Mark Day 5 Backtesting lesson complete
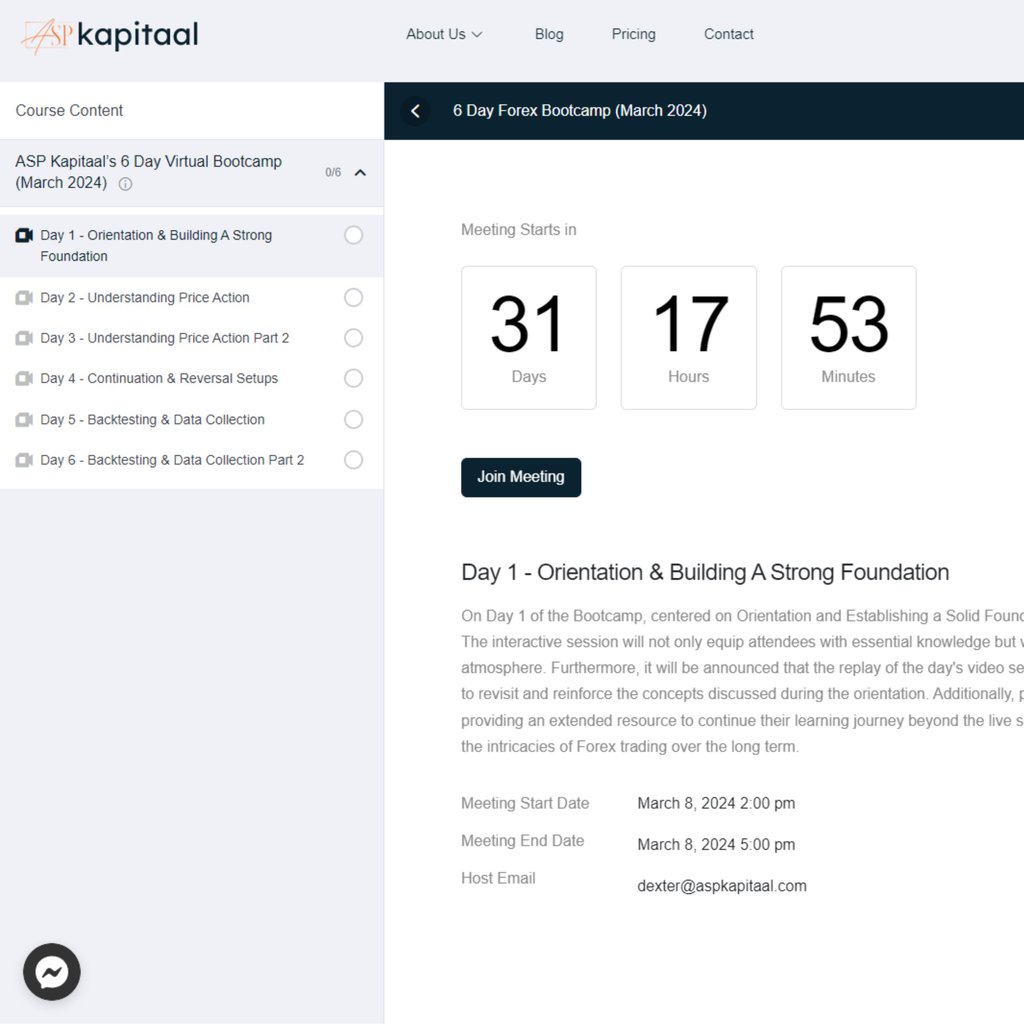Image resolution: width=1024 pixels, height=1024 pixels. (353, 419)
